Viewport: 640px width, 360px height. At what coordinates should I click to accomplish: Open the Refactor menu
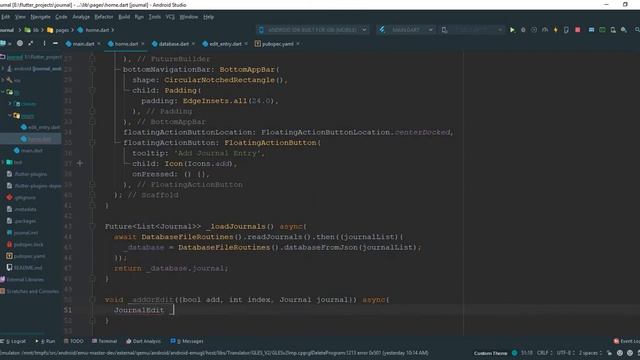click(104, 17)
